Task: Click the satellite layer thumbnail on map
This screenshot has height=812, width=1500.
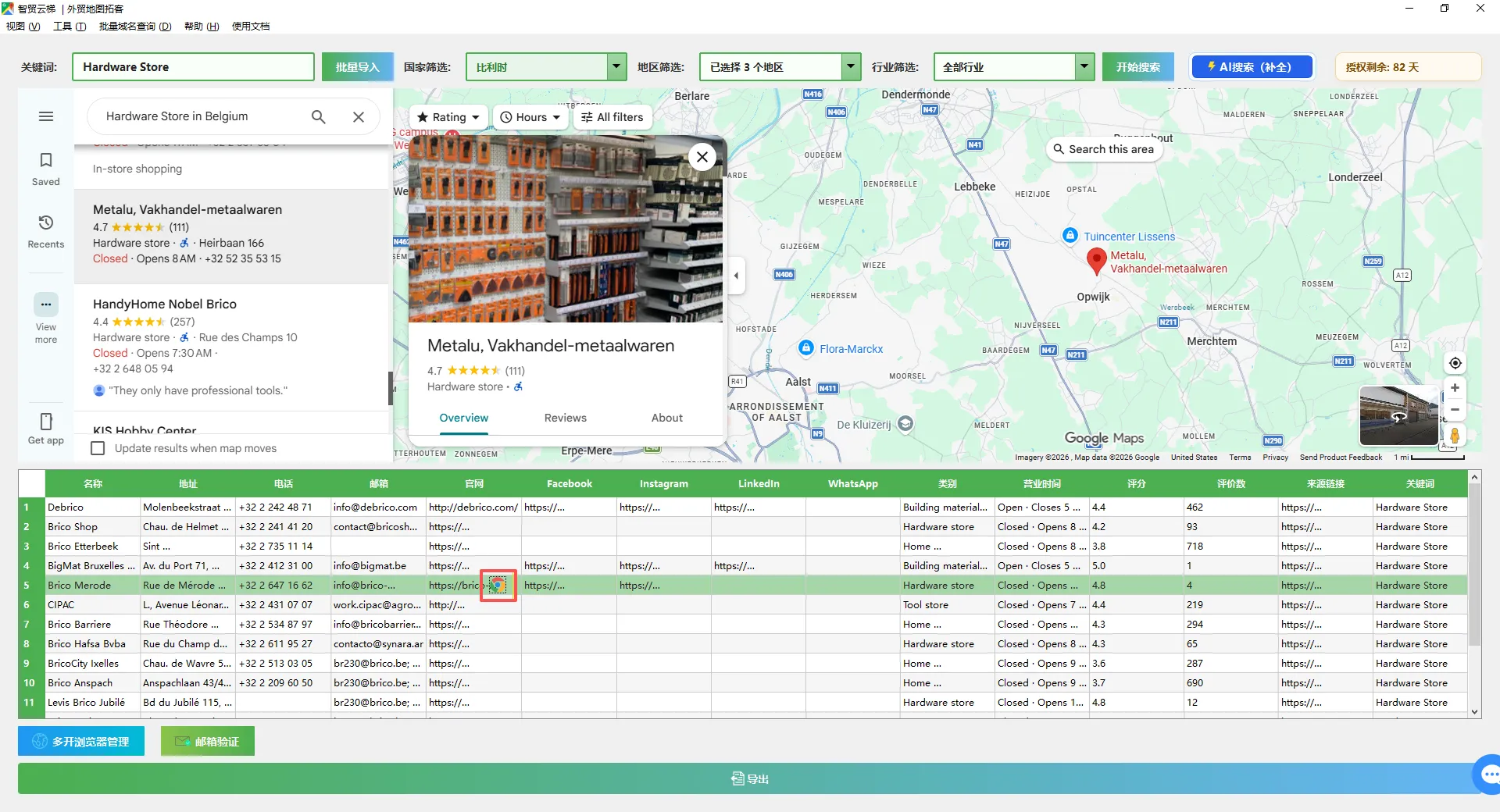Action: point(1399,415)
